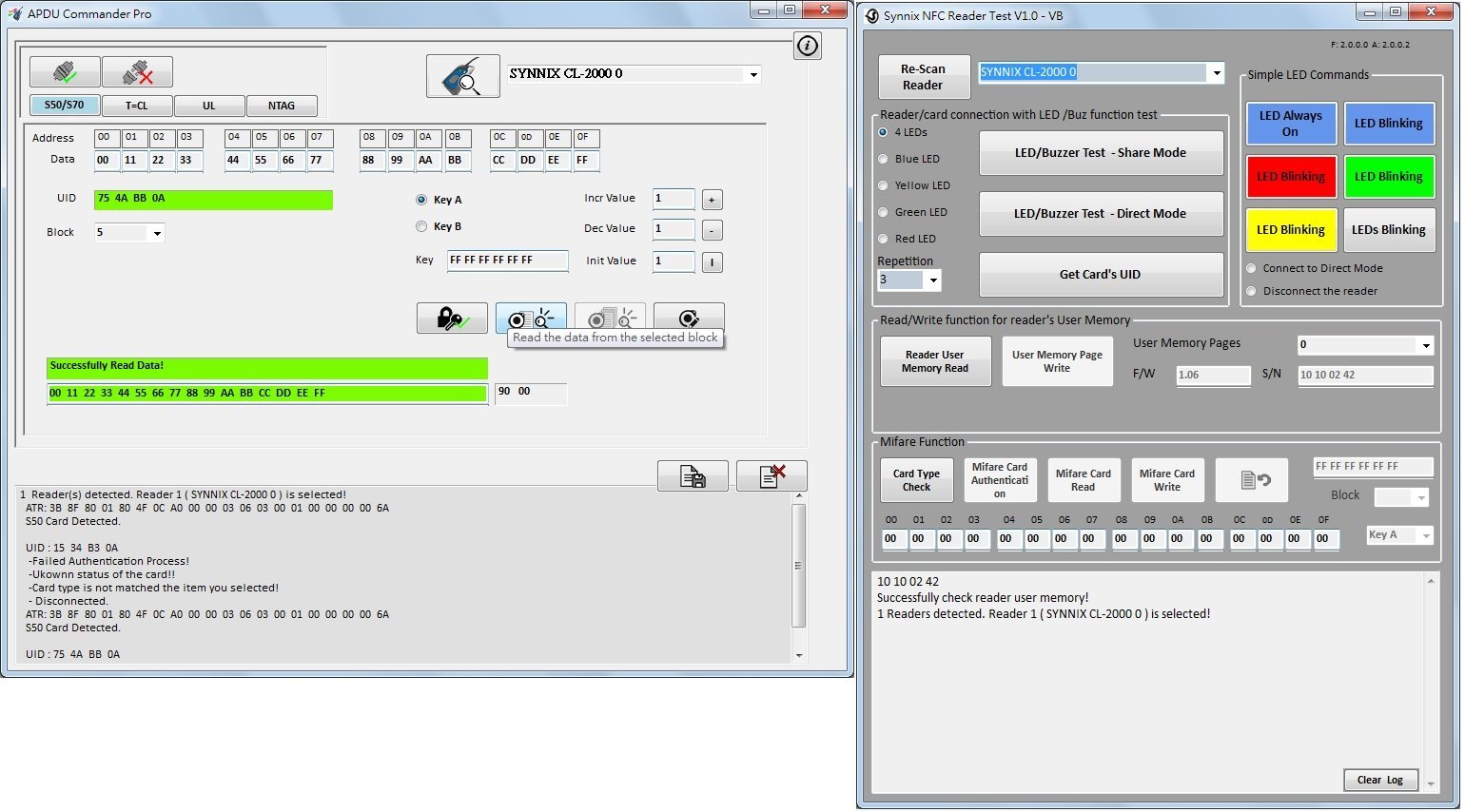Click the disconnect reader plug icon with red X

click(137, 72)
